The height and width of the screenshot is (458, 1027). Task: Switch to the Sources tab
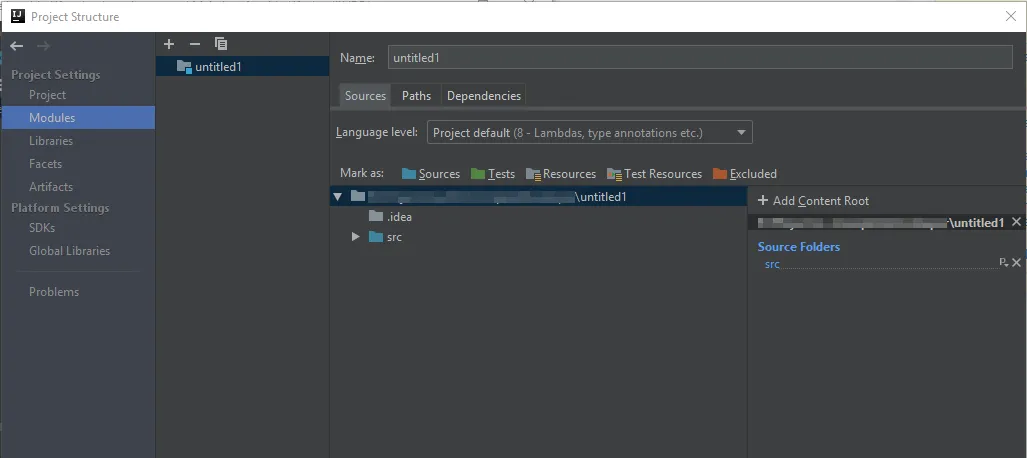pos(365,96)
